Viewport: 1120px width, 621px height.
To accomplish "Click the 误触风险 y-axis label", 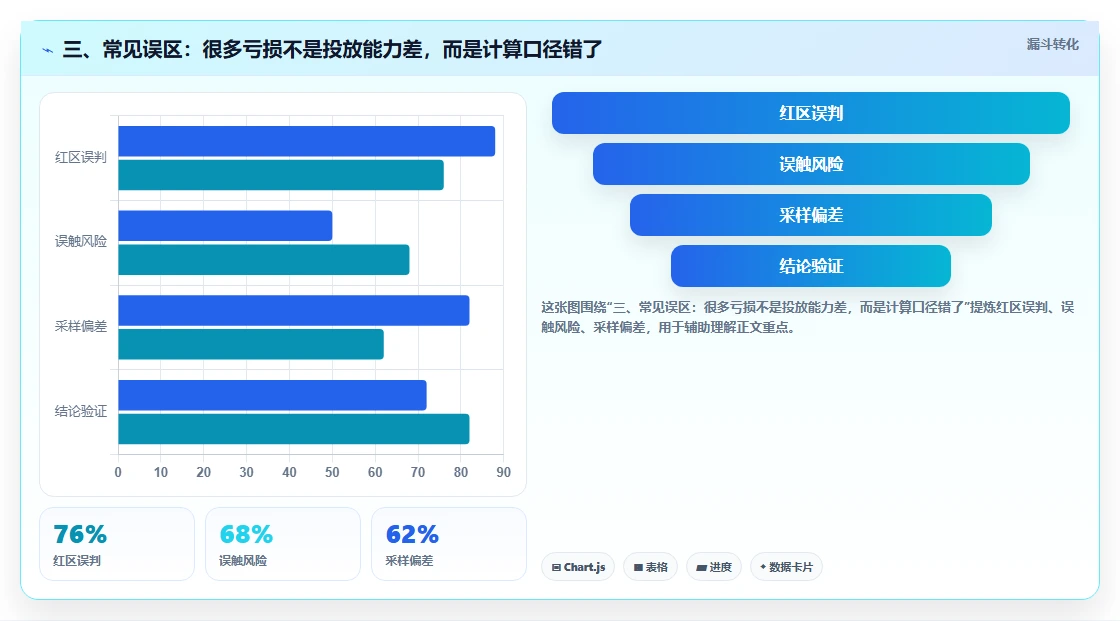I will (x=81, y=242).
